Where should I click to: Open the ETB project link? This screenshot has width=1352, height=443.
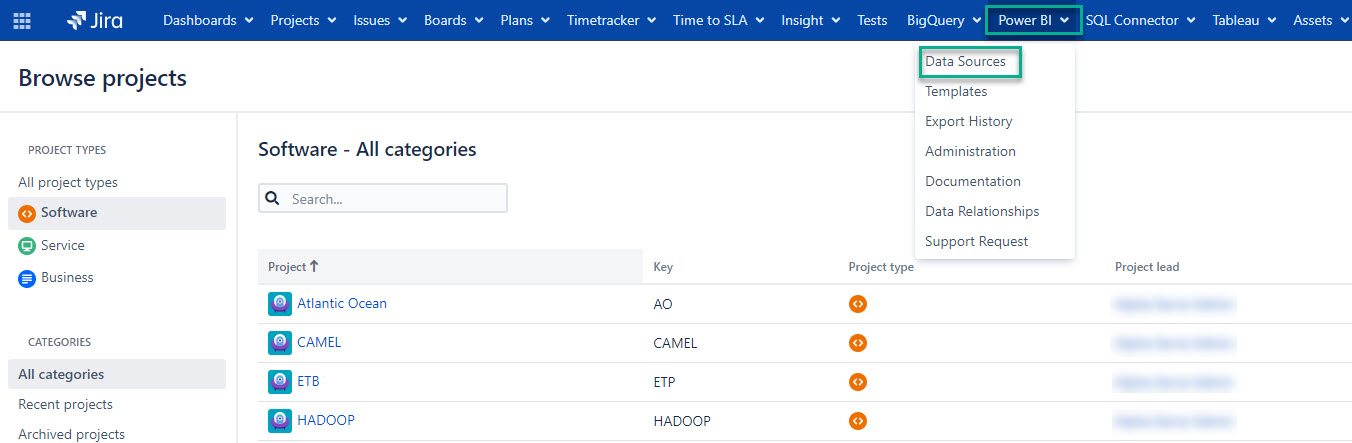click(x=308, y=382)
